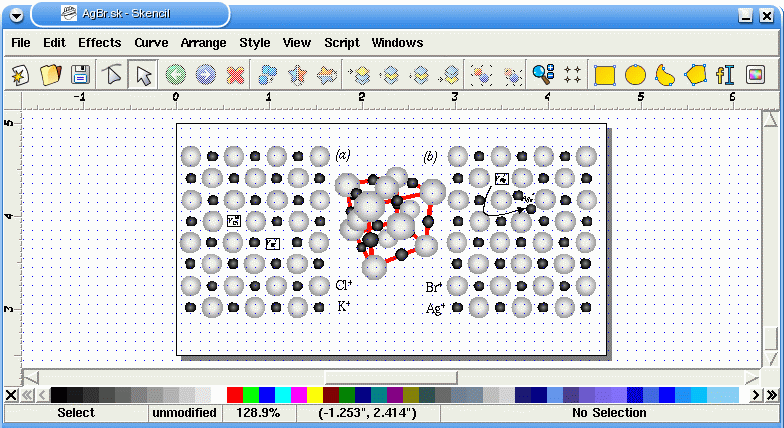Open the Script menu
This screenshot has height=428, width=784.
tap(342, 43)
